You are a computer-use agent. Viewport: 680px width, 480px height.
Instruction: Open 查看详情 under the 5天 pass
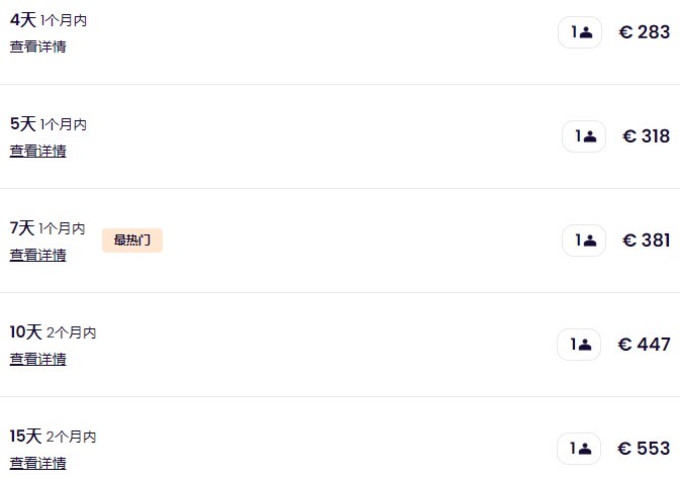tap(38, 151)
